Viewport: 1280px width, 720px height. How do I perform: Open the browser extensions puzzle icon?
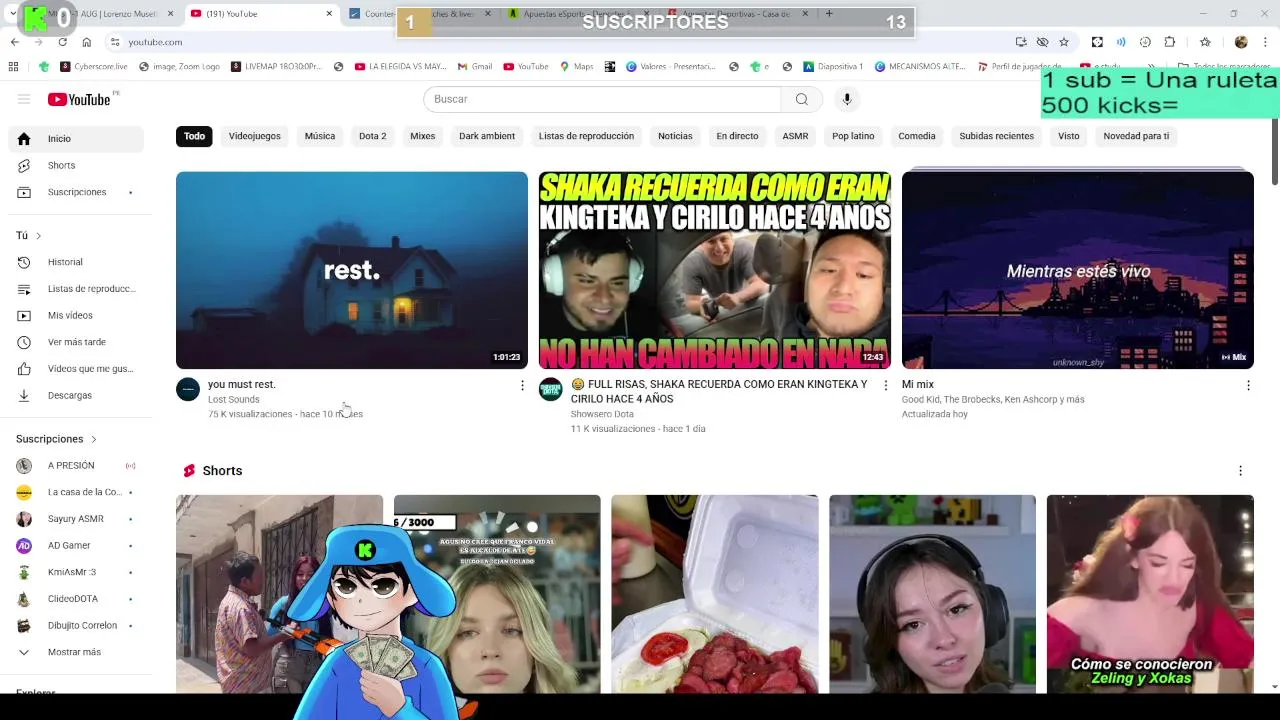(1170, 42)
